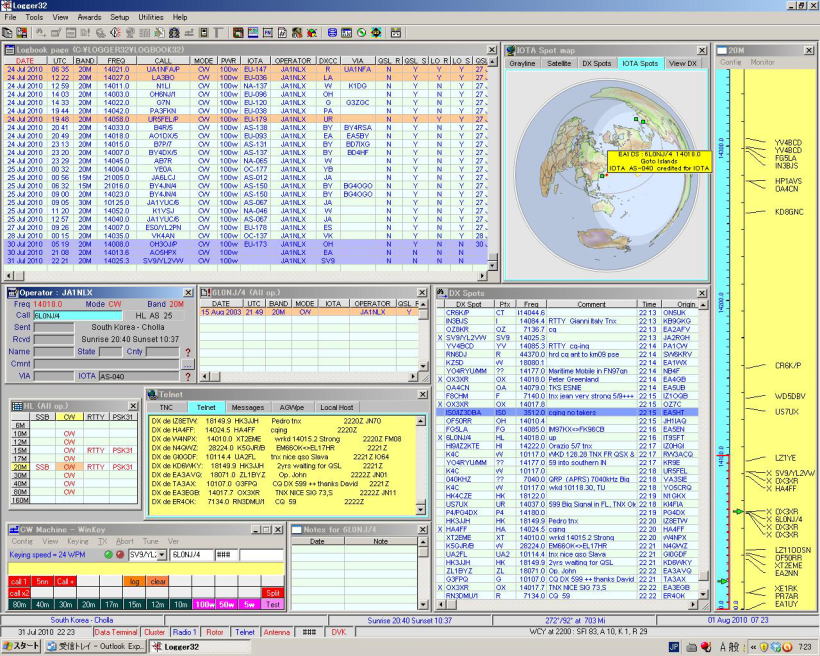Click the red-and-blue logbook toolbar icon

click(21, 33)
